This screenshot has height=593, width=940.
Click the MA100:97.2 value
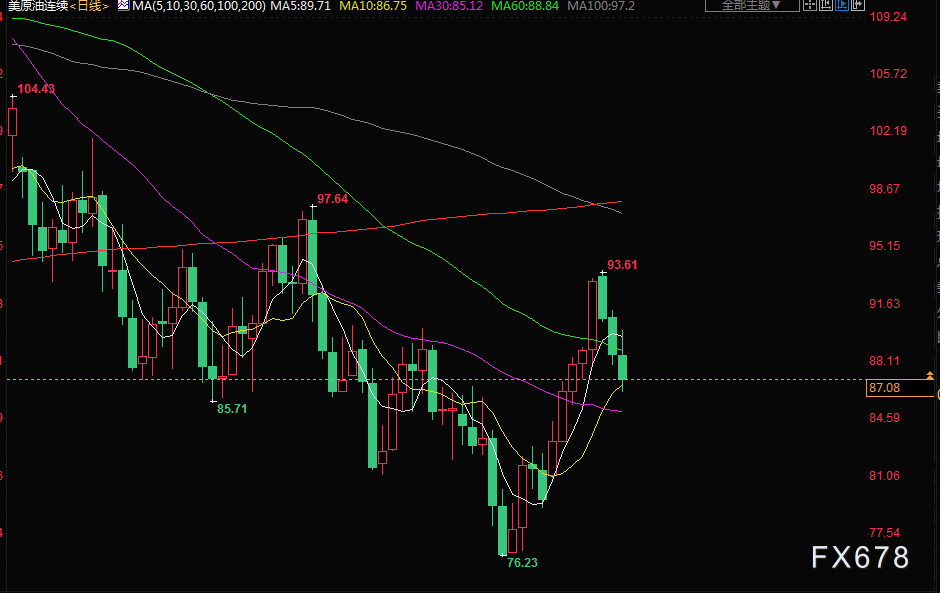click(601, 6)
